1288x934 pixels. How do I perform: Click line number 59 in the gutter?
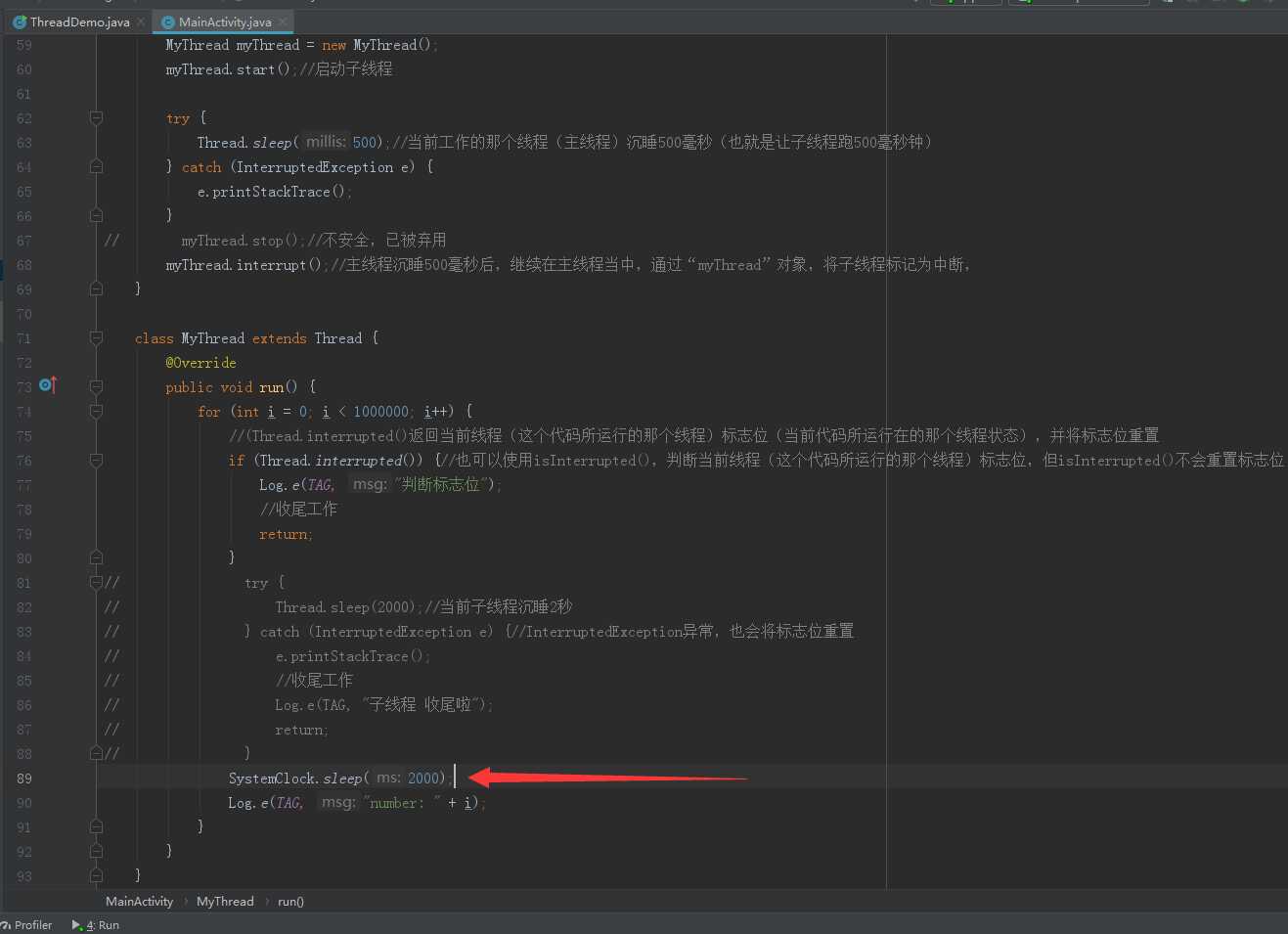click(x=24, y=45)
